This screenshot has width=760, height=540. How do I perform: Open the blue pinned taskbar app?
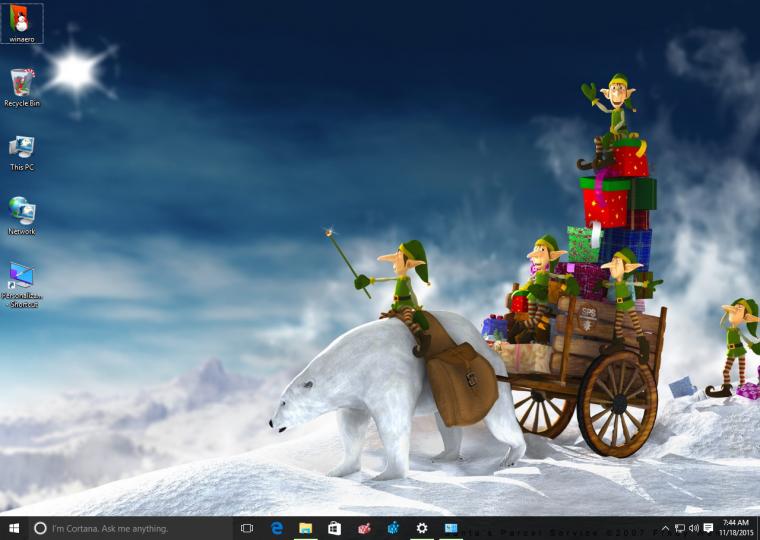393,528
